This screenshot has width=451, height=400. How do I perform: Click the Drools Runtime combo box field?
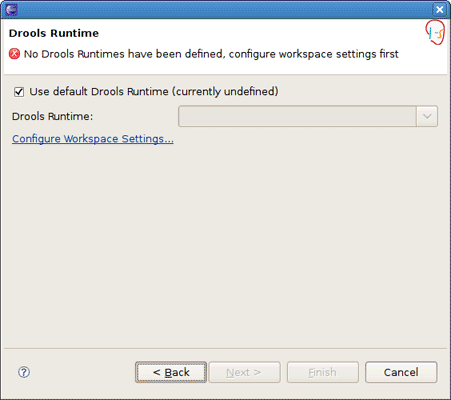coord(308,116)
